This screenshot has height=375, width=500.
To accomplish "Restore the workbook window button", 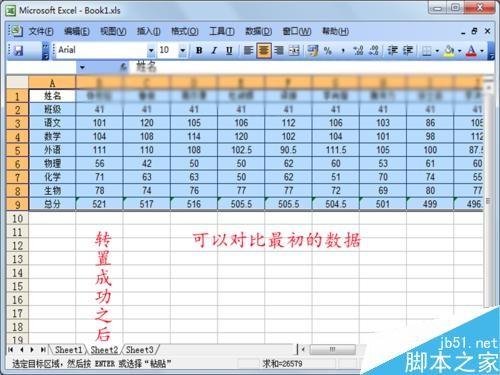I will (474, 31).
